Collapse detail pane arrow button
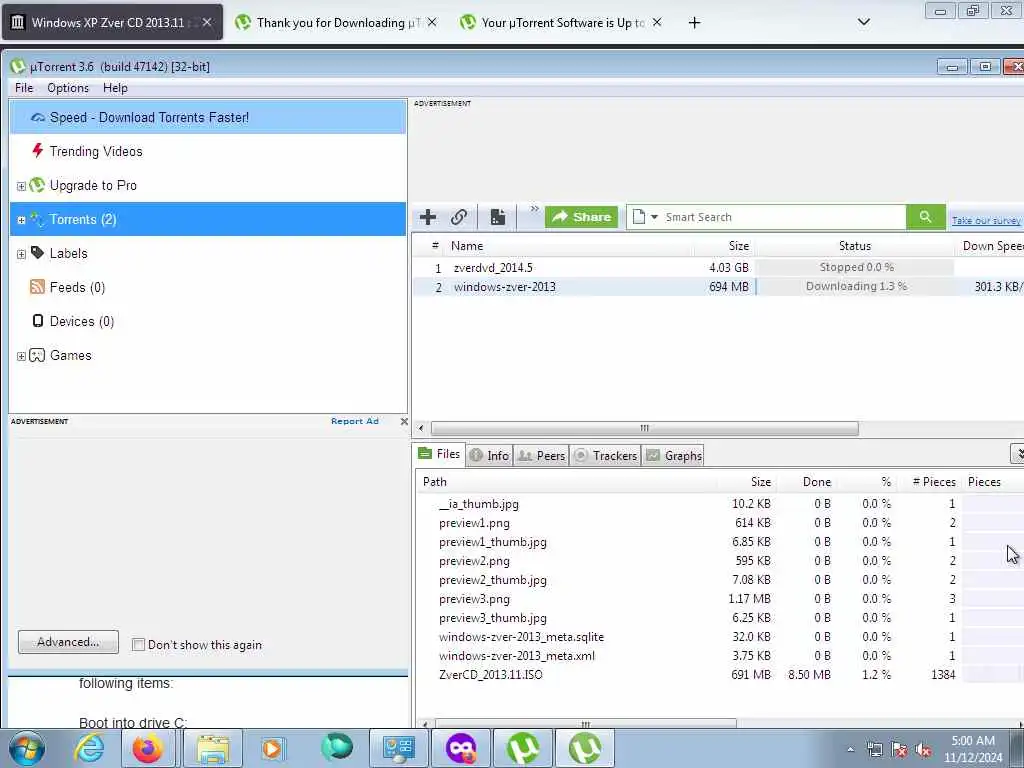This screenshot has height=768, width=1024. tap(1017, 453)
